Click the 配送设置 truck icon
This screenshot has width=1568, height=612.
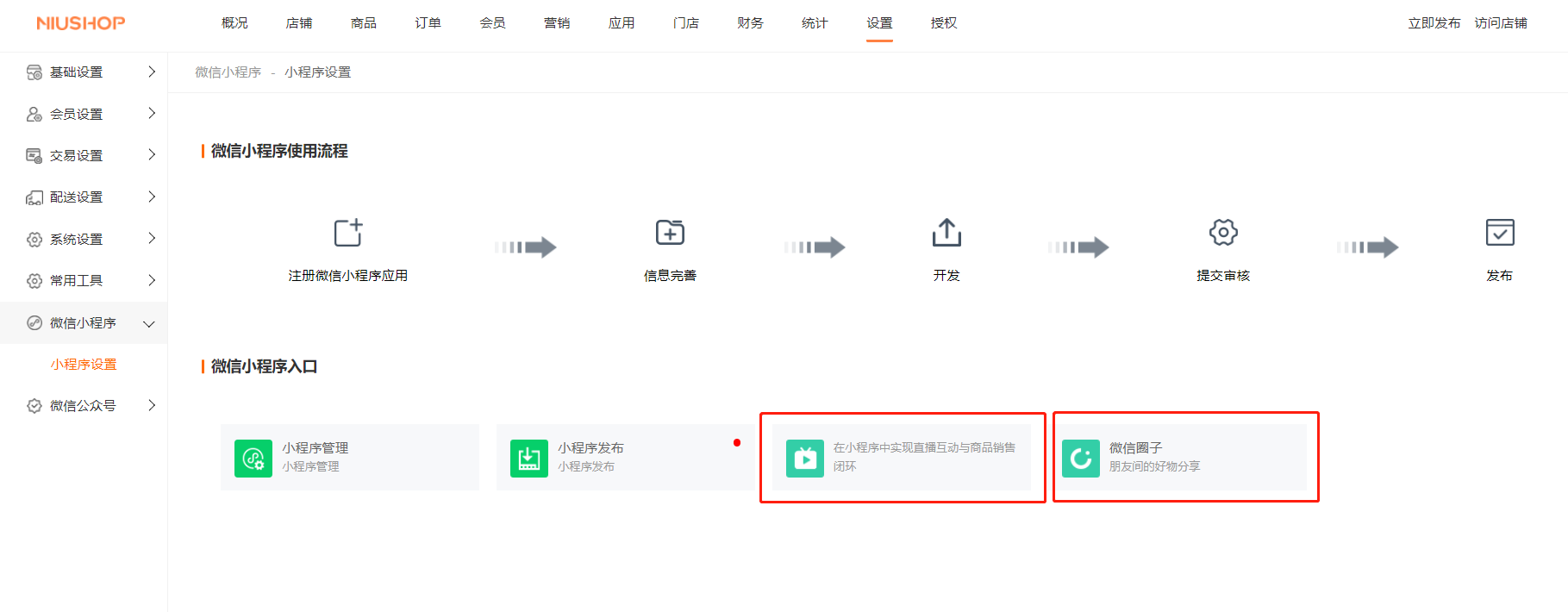tap(34, 197)
